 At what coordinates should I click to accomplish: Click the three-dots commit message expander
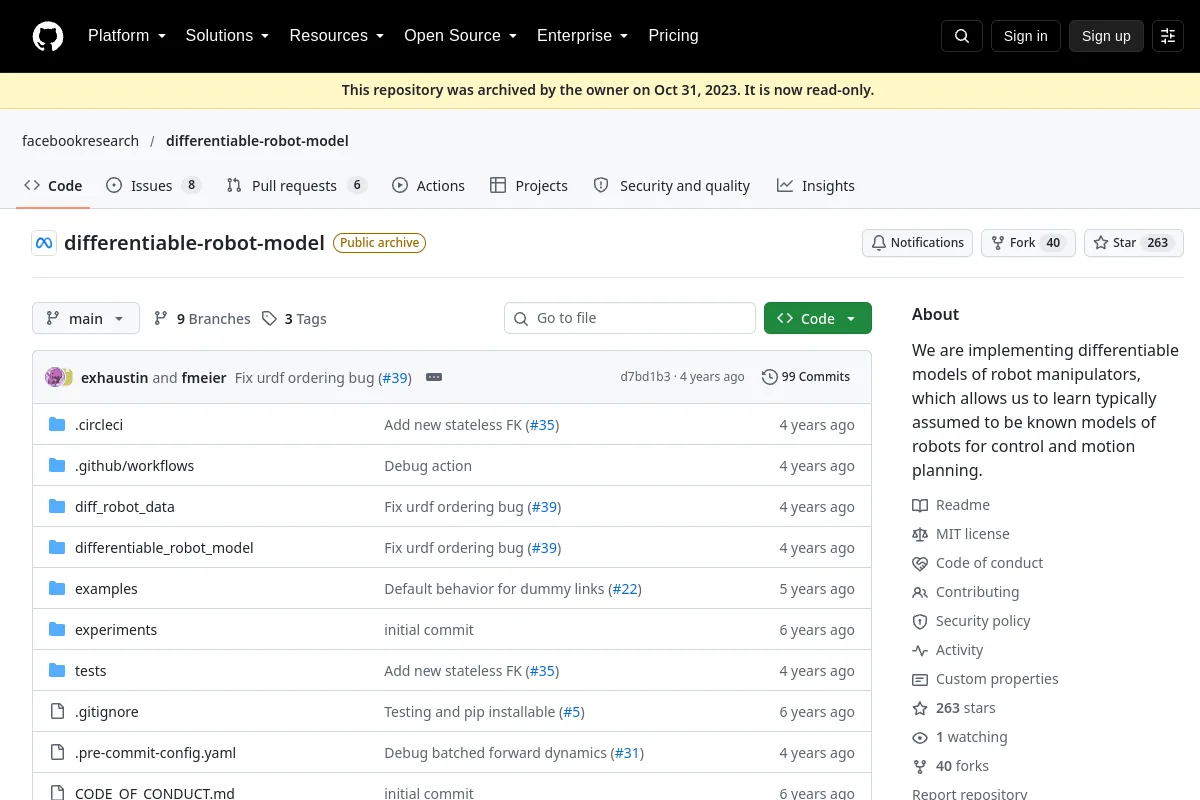pos(434,377)
